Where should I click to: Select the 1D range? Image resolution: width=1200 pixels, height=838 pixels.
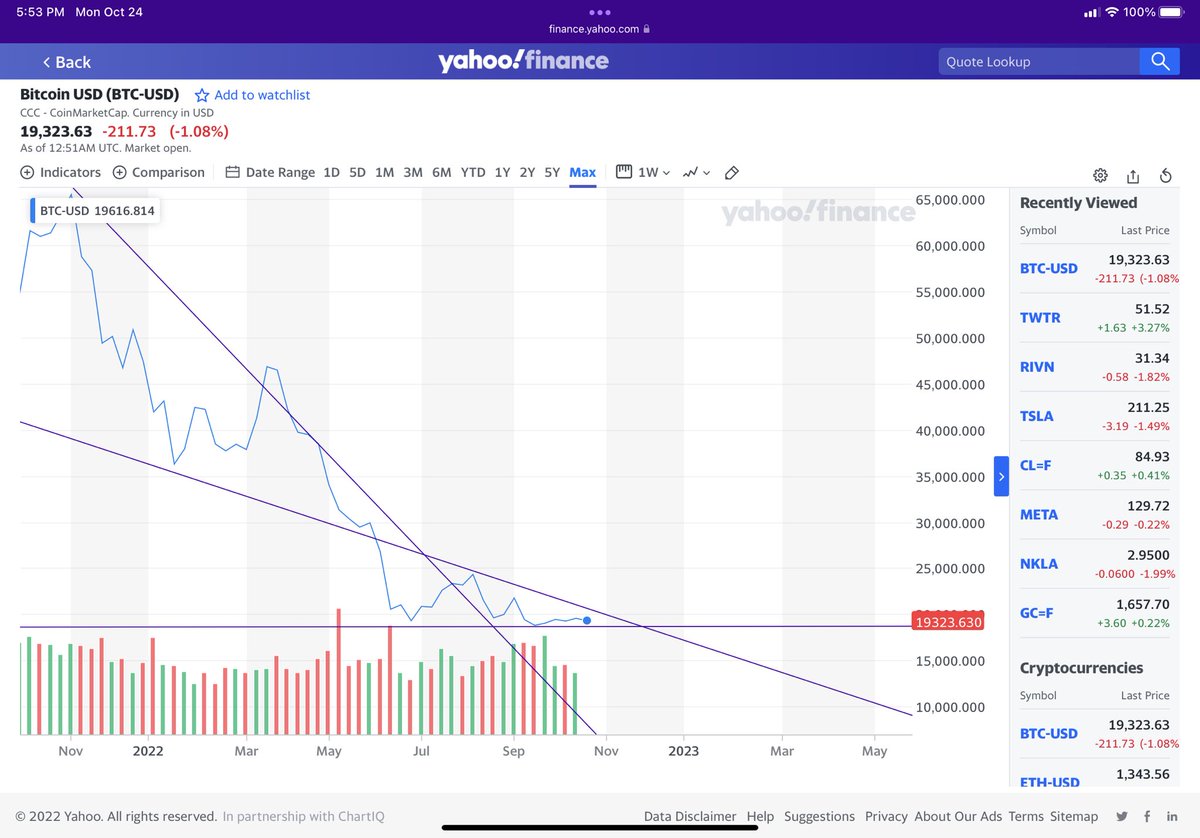point(331,172)
